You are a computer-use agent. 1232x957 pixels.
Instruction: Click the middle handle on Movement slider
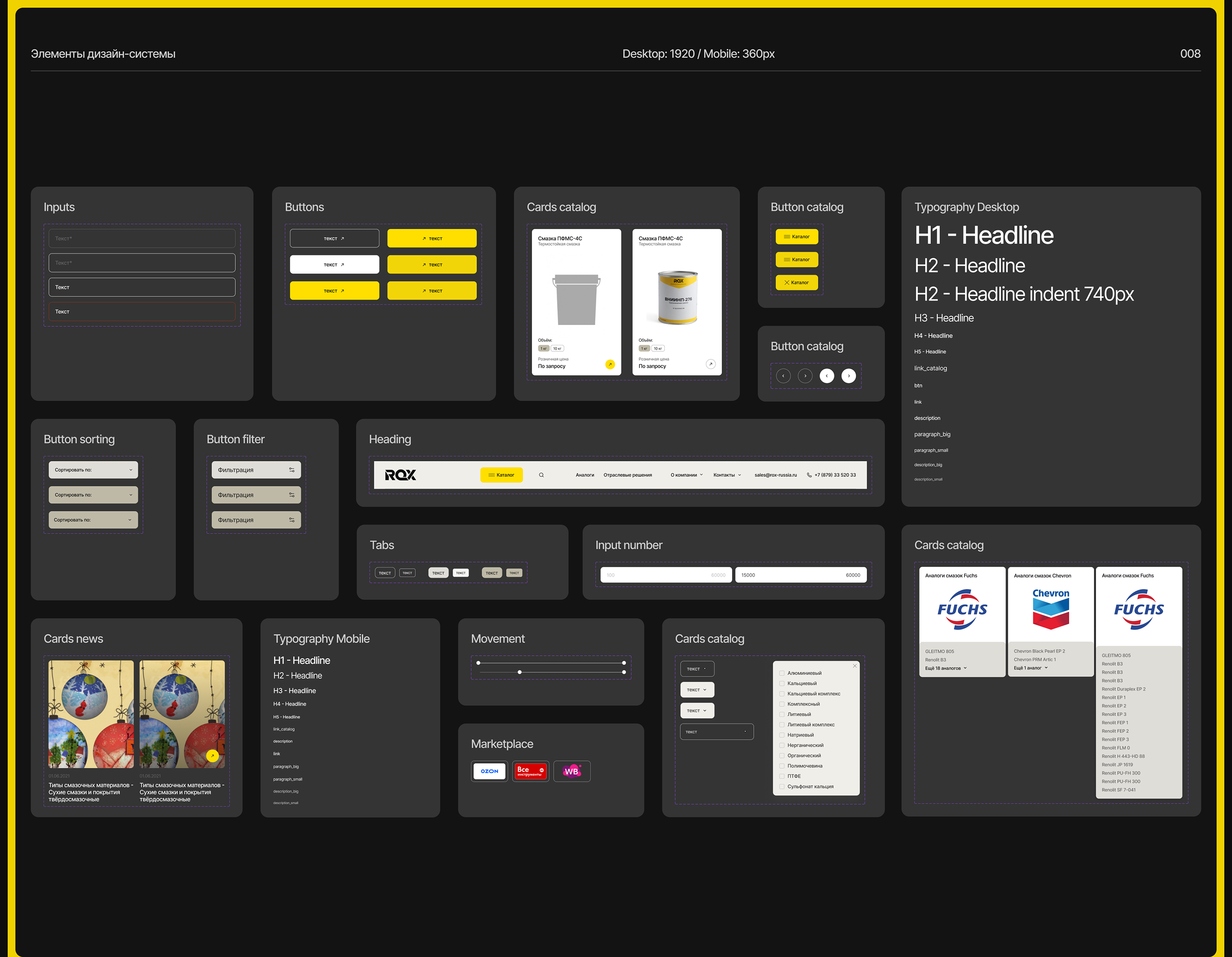point(520,672)
